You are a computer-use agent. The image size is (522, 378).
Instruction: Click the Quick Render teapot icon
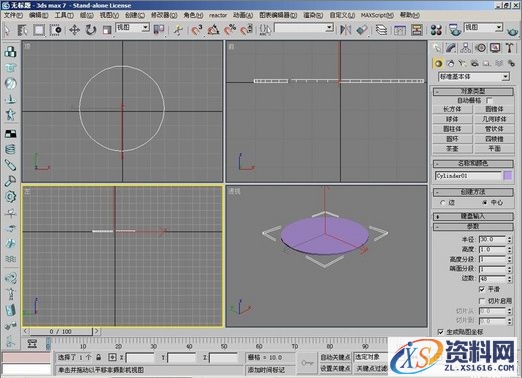(x=512, y=31)
